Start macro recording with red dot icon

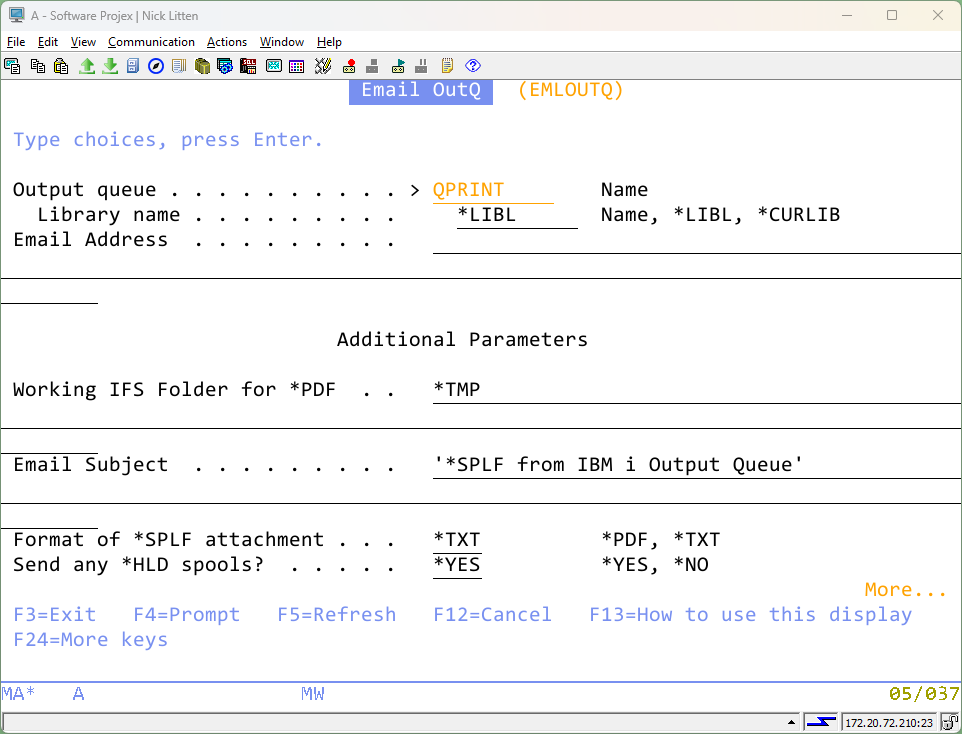click(349, 66)
